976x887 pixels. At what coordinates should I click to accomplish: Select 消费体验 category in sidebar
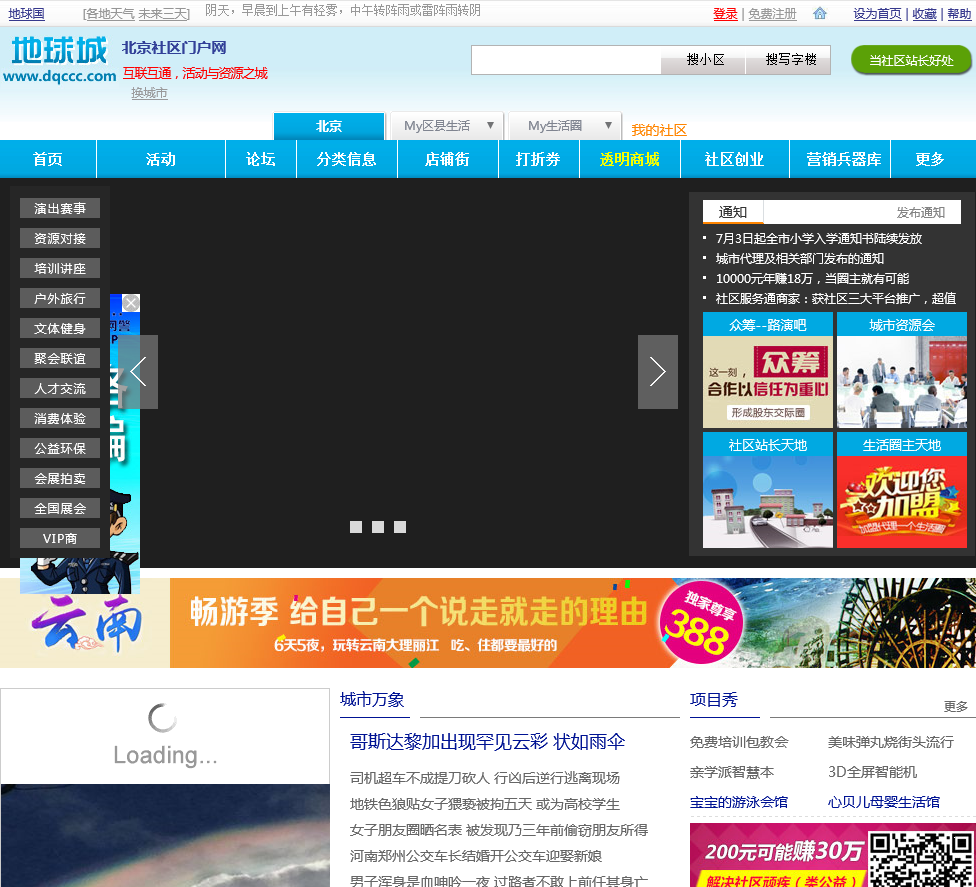pos(60,418)
